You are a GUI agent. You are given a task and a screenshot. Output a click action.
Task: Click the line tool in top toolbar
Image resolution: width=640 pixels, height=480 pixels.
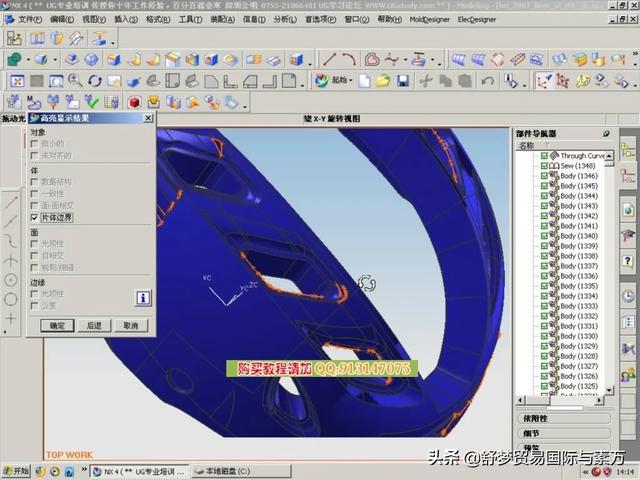[329, 60]
